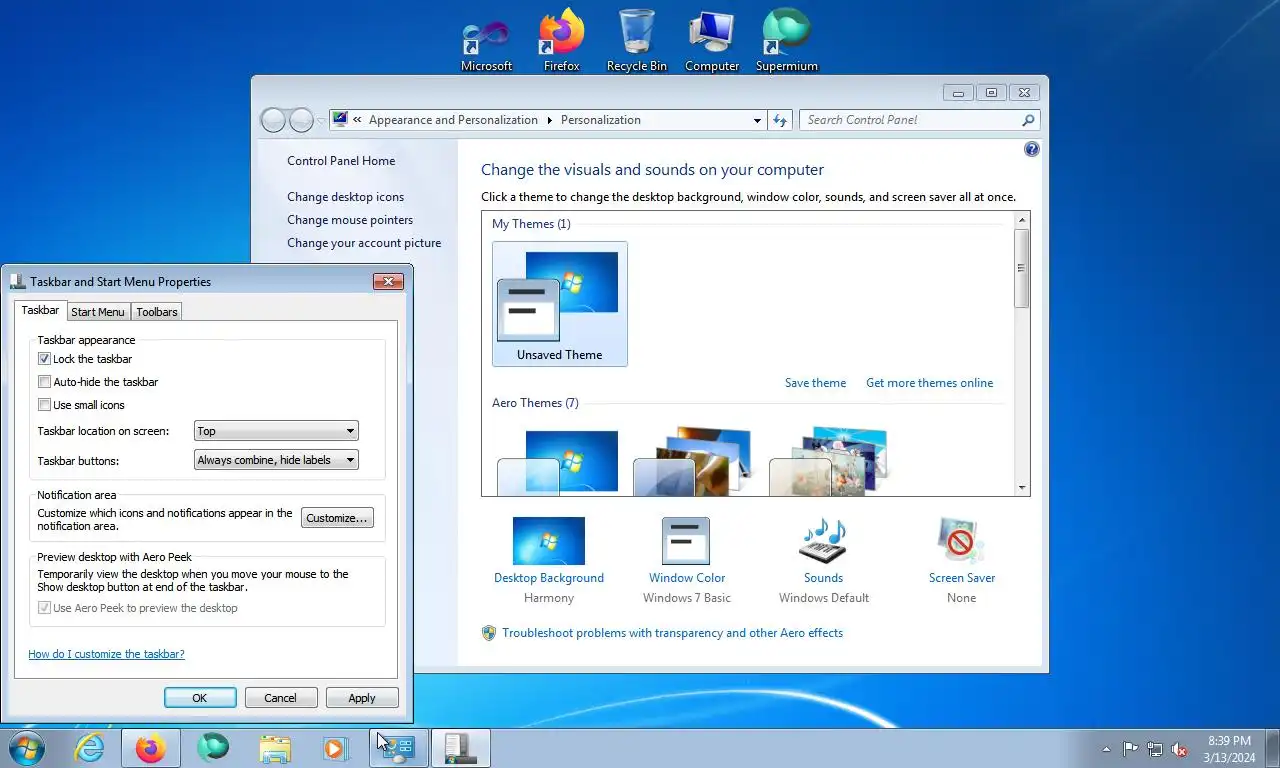Click Change desktop icons link
Viewport: 1280px width, 768px height.
point(346,197)
